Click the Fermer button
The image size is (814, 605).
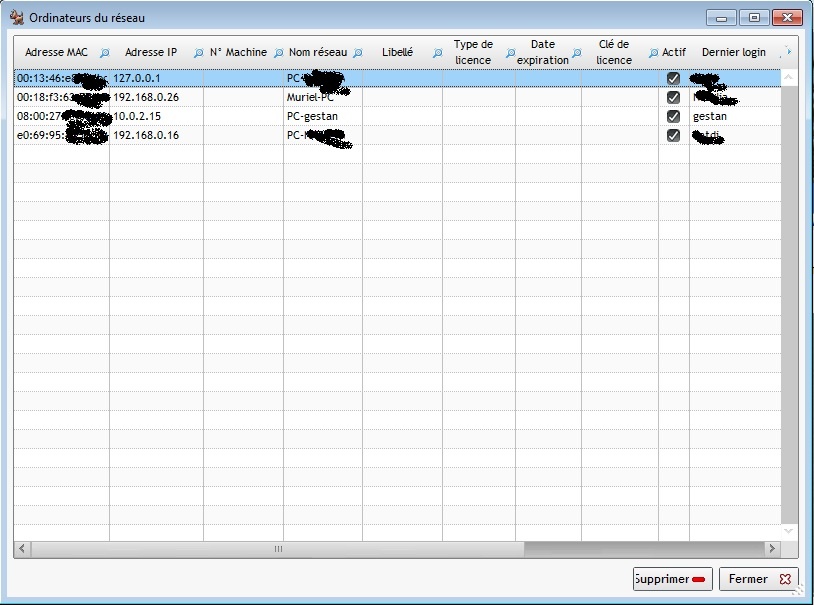[758, 579]
